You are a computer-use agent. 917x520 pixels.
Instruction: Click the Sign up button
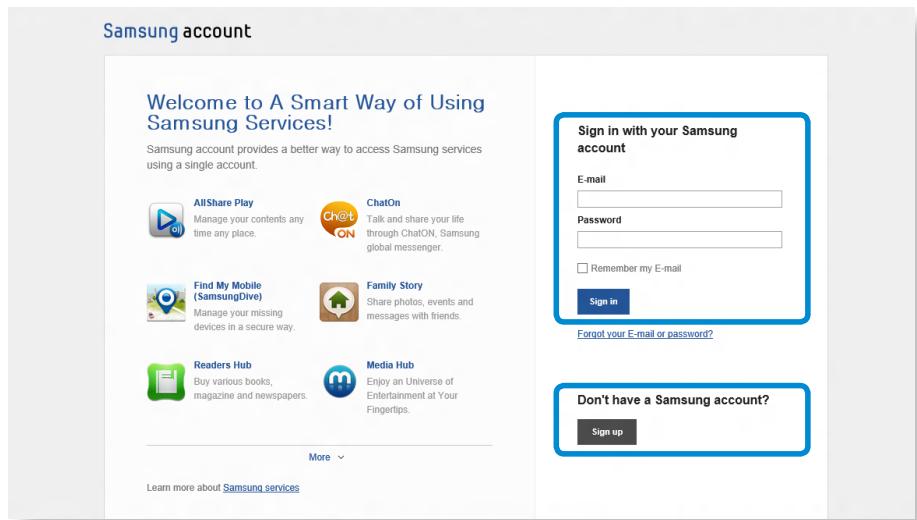click(606, 432)
